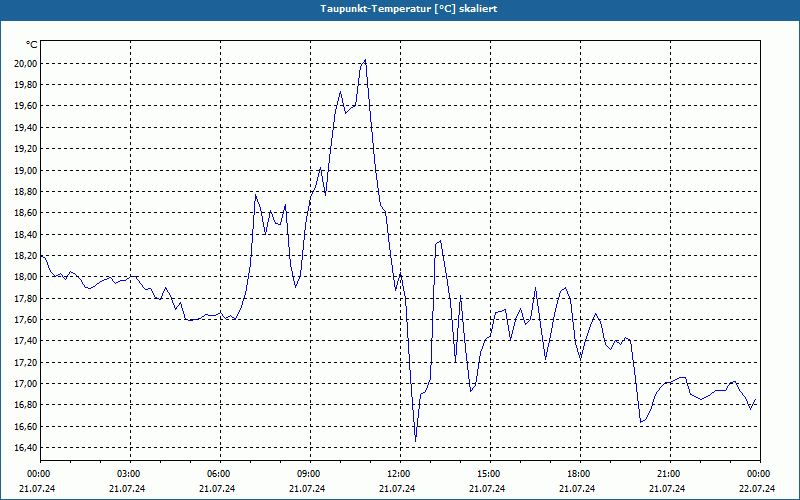
Task: Click the '19,40' y-axis label
Action: click(x=24, y=128)
